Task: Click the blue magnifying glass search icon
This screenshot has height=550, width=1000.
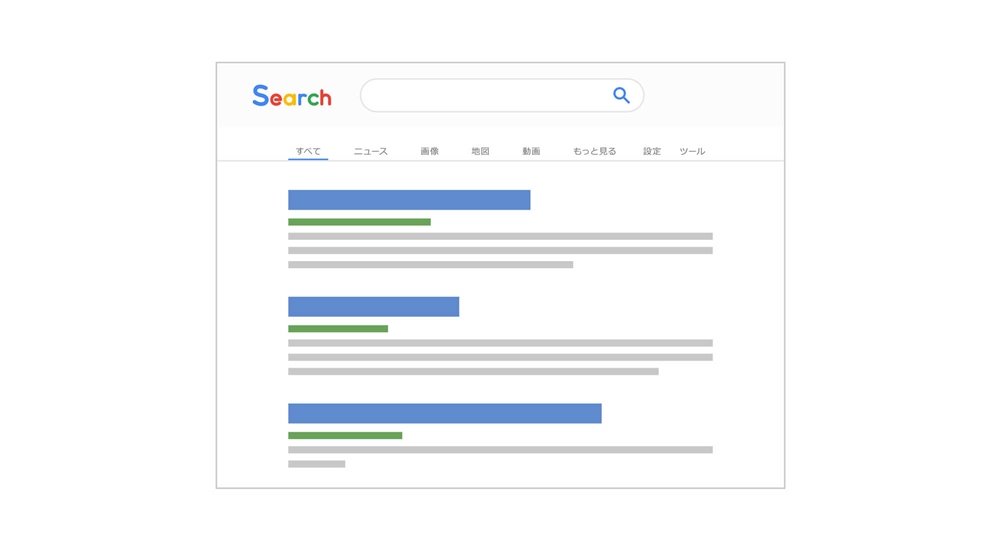Action: pyautogui.click(x=621, y=96)
